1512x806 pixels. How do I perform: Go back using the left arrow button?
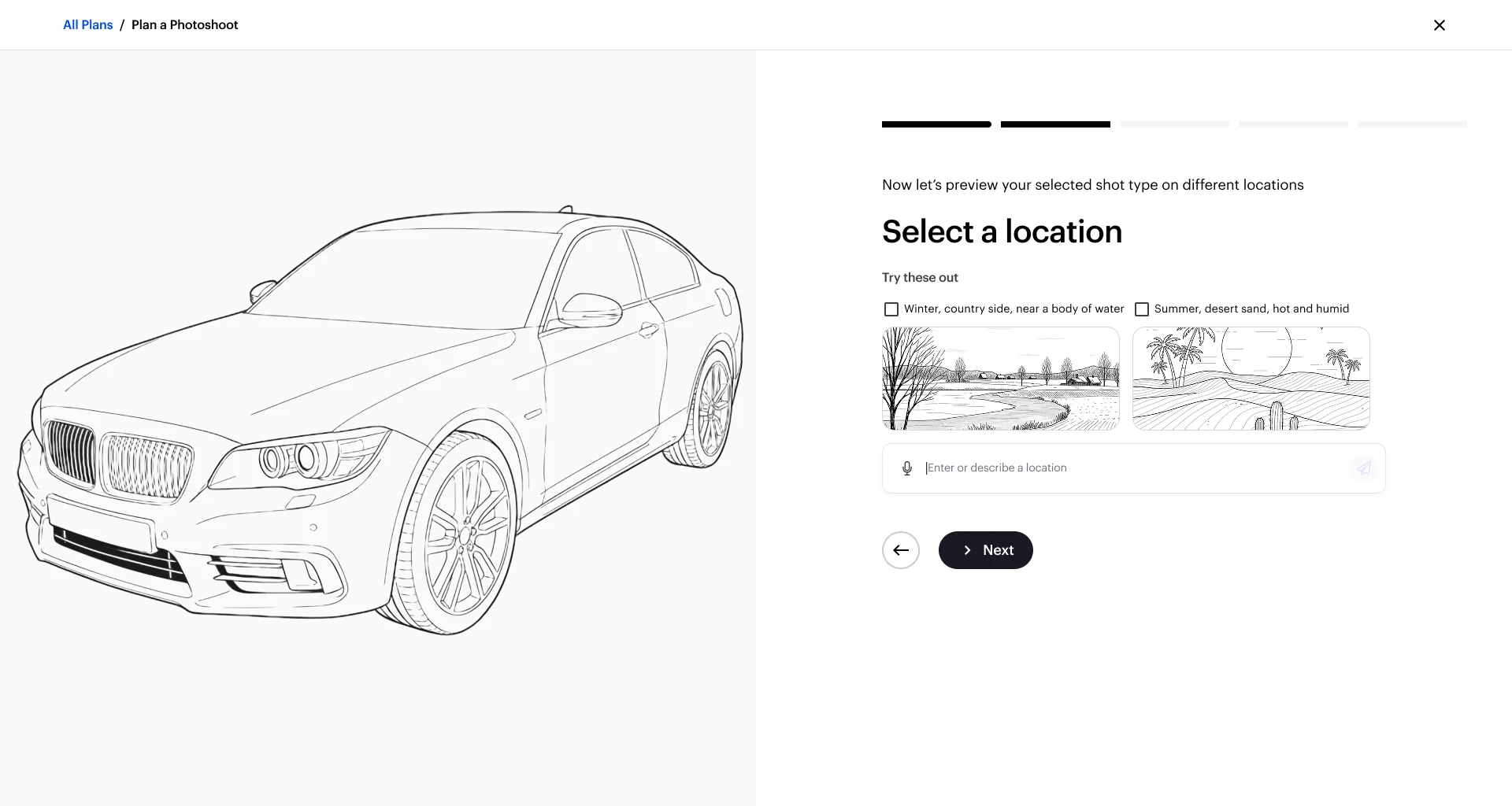901,550
